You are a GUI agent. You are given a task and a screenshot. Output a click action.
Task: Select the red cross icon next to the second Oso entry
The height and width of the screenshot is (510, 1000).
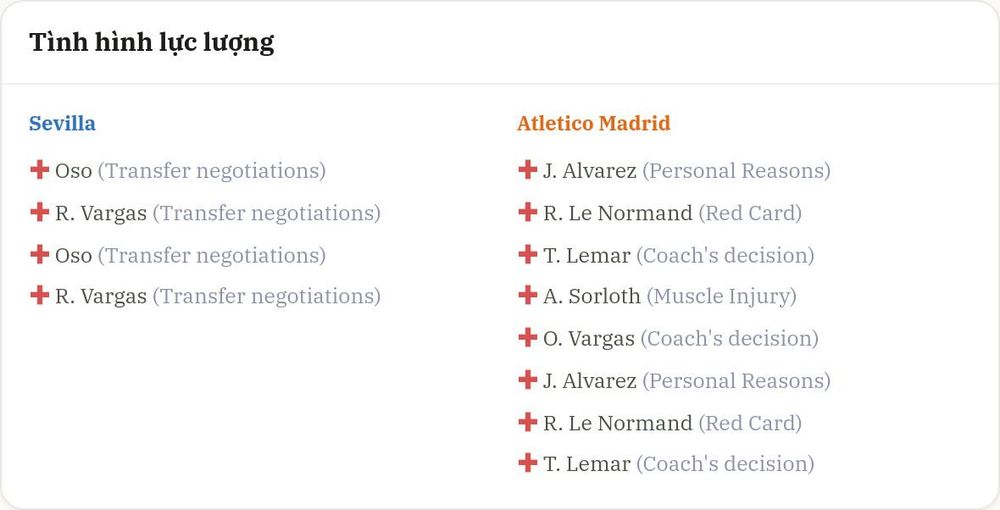coord(40,254)
